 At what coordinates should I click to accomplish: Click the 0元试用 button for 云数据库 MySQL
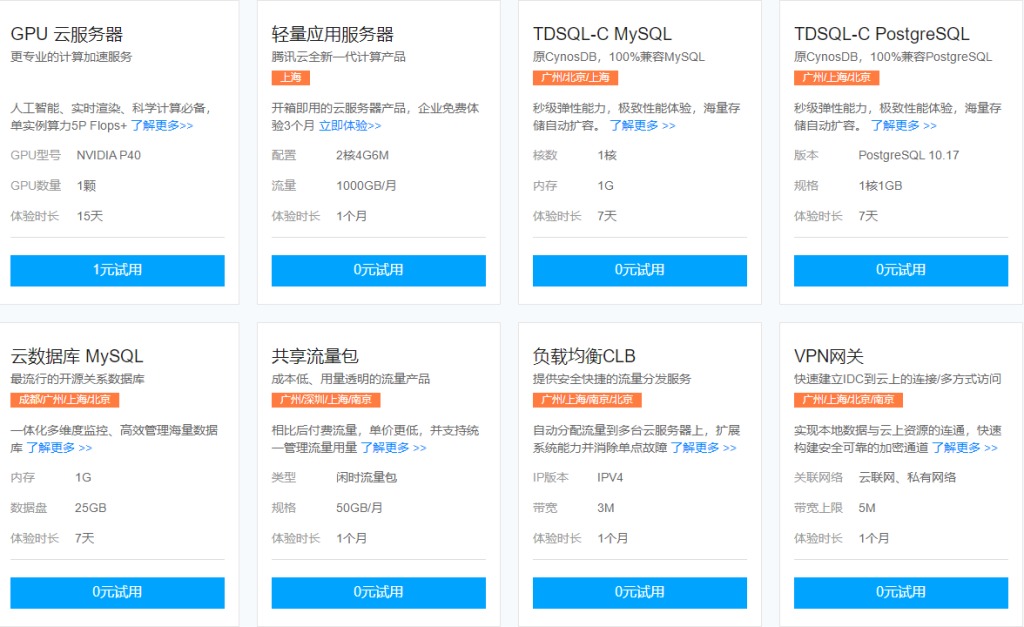coord(116,593)
